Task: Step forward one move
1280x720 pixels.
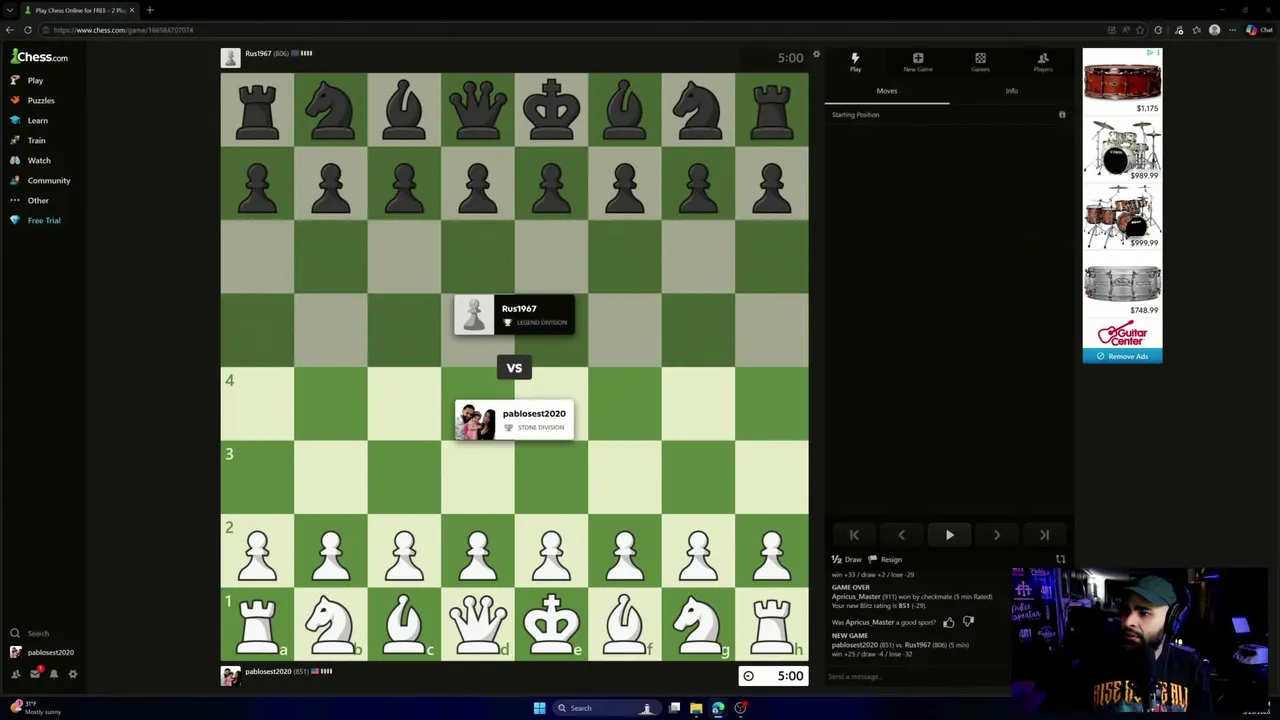Action: (x=996, y=535)
